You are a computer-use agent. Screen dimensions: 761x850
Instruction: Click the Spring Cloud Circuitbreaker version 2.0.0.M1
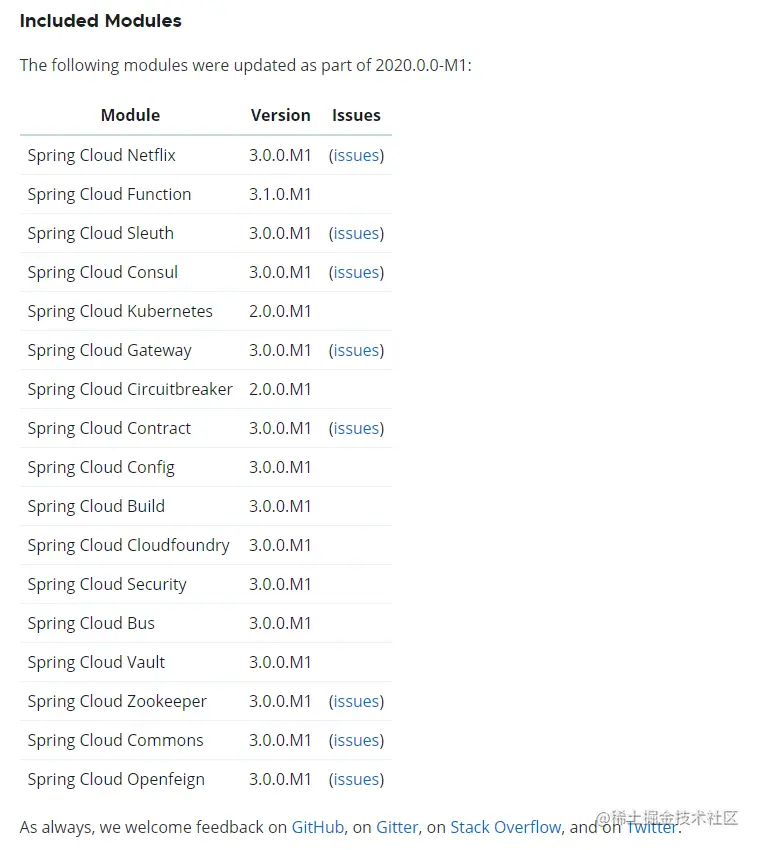tap(280, 389)
